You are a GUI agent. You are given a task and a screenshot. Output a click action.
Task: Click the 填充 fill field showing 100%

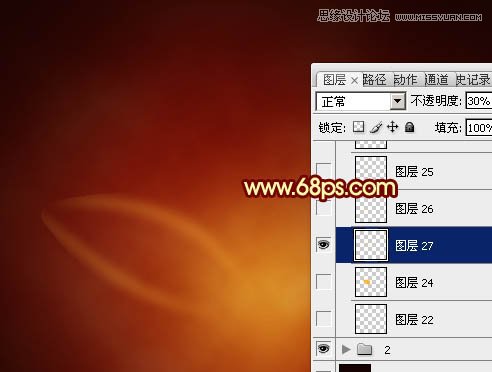tap(479, 128)
